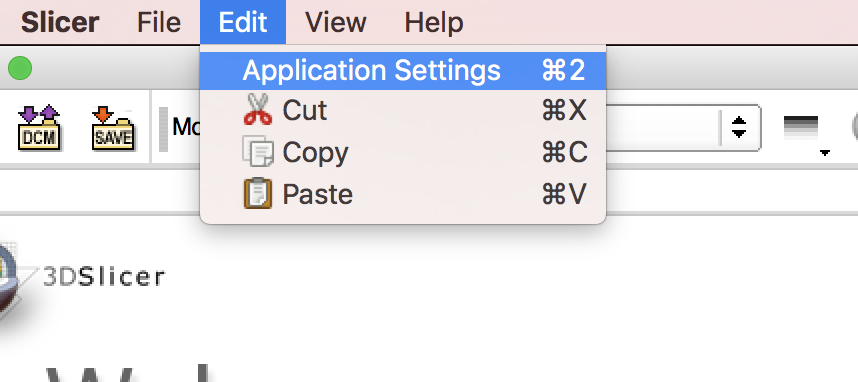Screen dimensions: 858x382
Task: Open the File menu
Action: (159, 22)
